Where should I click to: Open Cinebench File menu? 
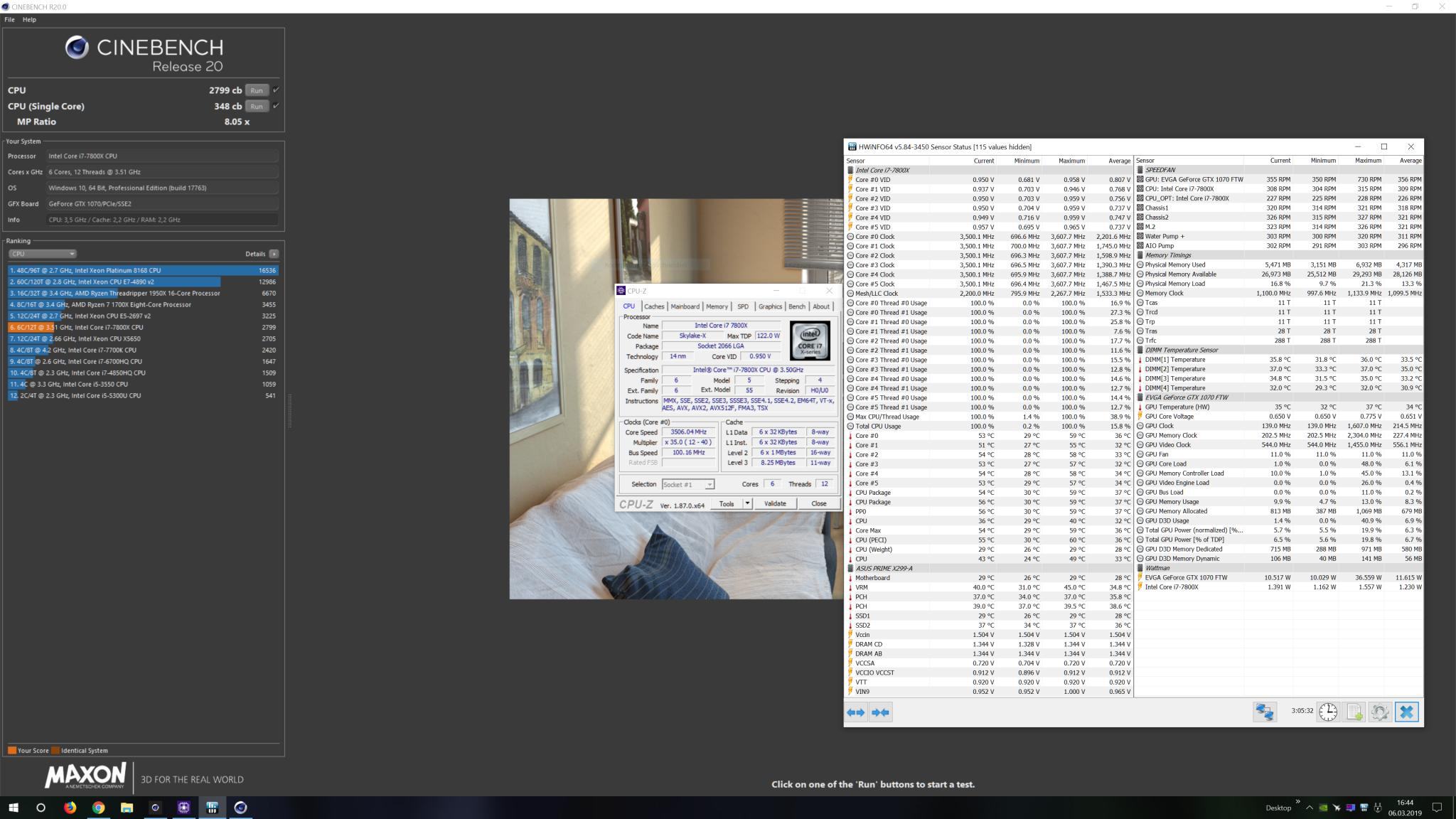pos(9,19)
